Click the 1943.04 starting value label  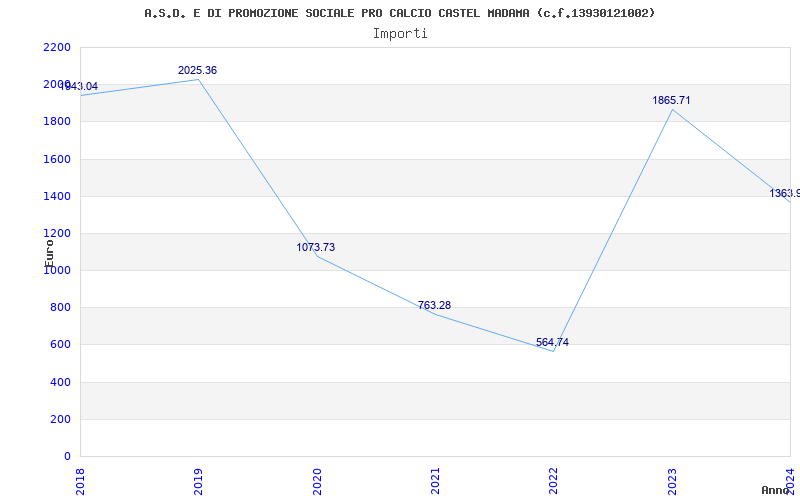click(x=79, y=87)
